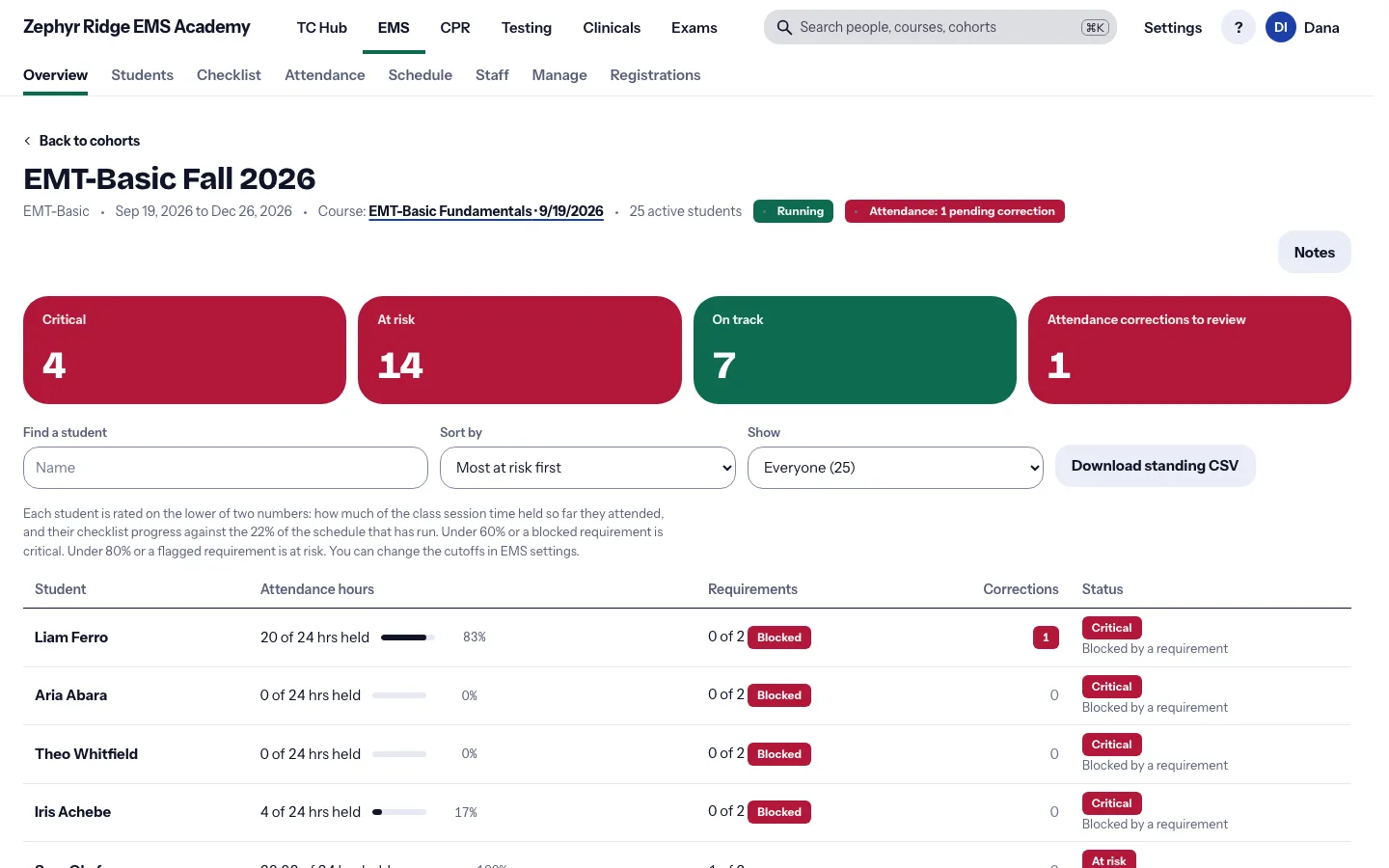Viewport: 1389px width, 868px height.
Task: Open student Aria Abara
Action: click(70, 695)
